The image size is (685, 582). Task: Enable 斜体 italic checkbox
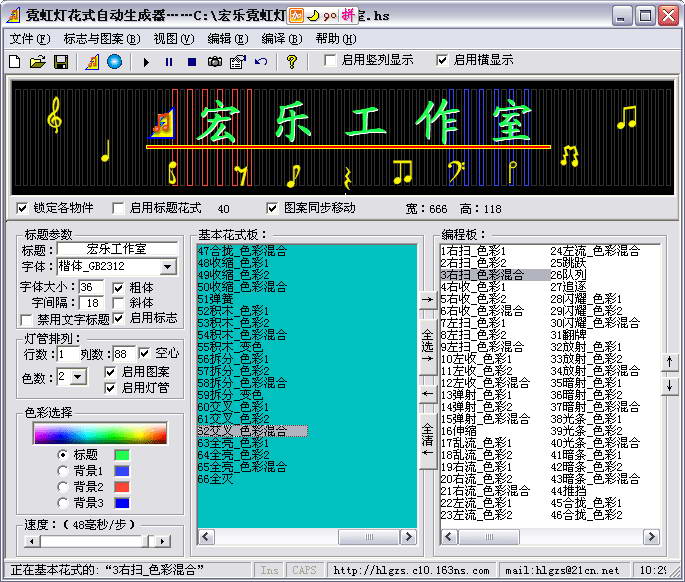pos(118,303)
